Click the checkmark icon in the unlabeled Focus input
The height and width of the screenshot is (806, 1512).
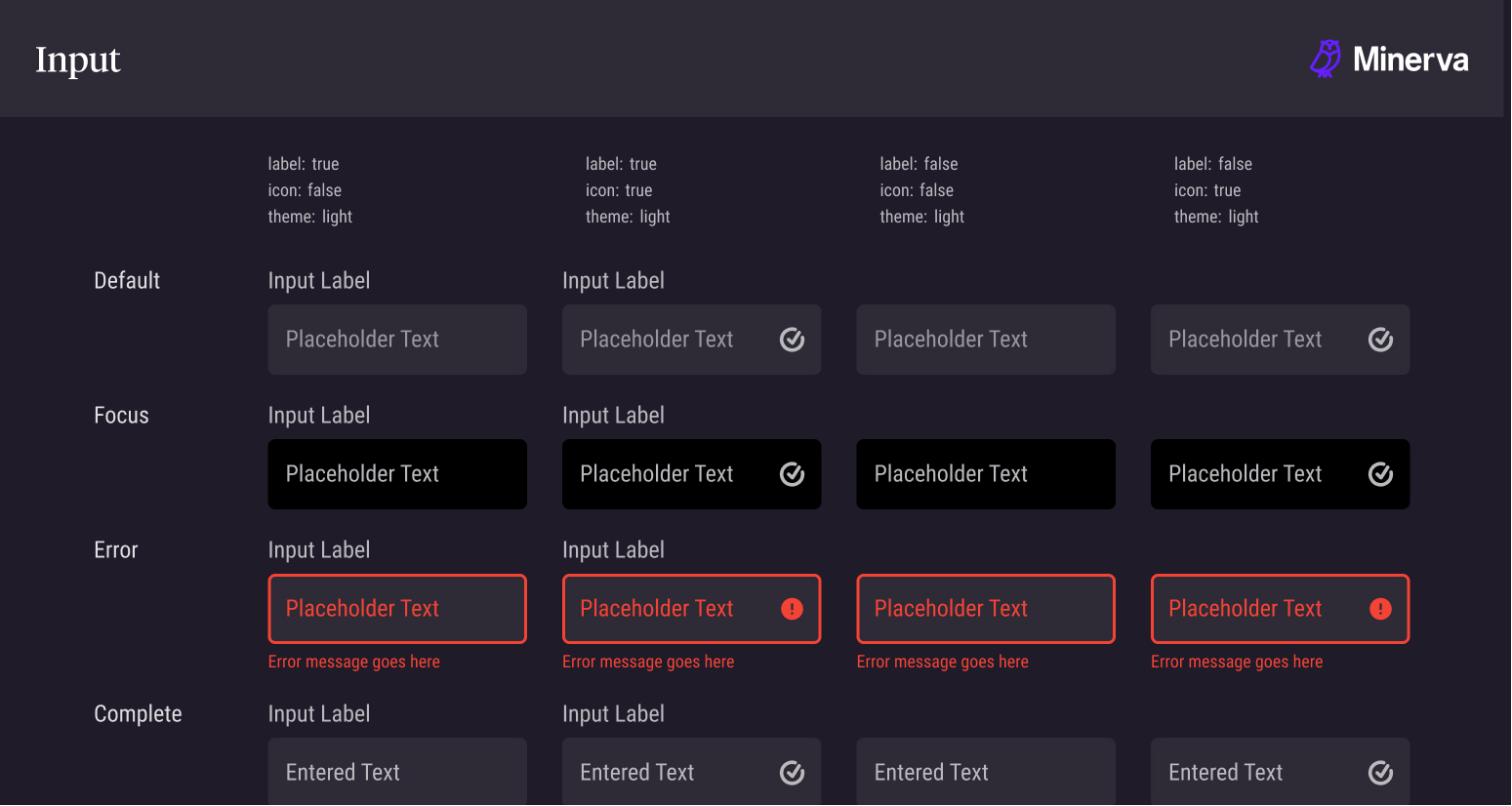coord(1380,474)
